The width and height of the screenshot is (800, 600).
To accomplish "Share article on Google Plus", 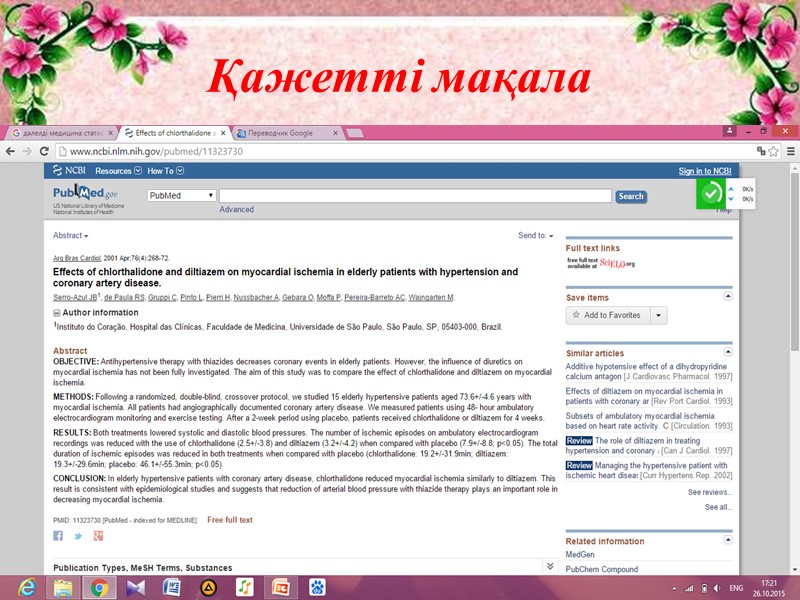I will (x=98, y=536).
